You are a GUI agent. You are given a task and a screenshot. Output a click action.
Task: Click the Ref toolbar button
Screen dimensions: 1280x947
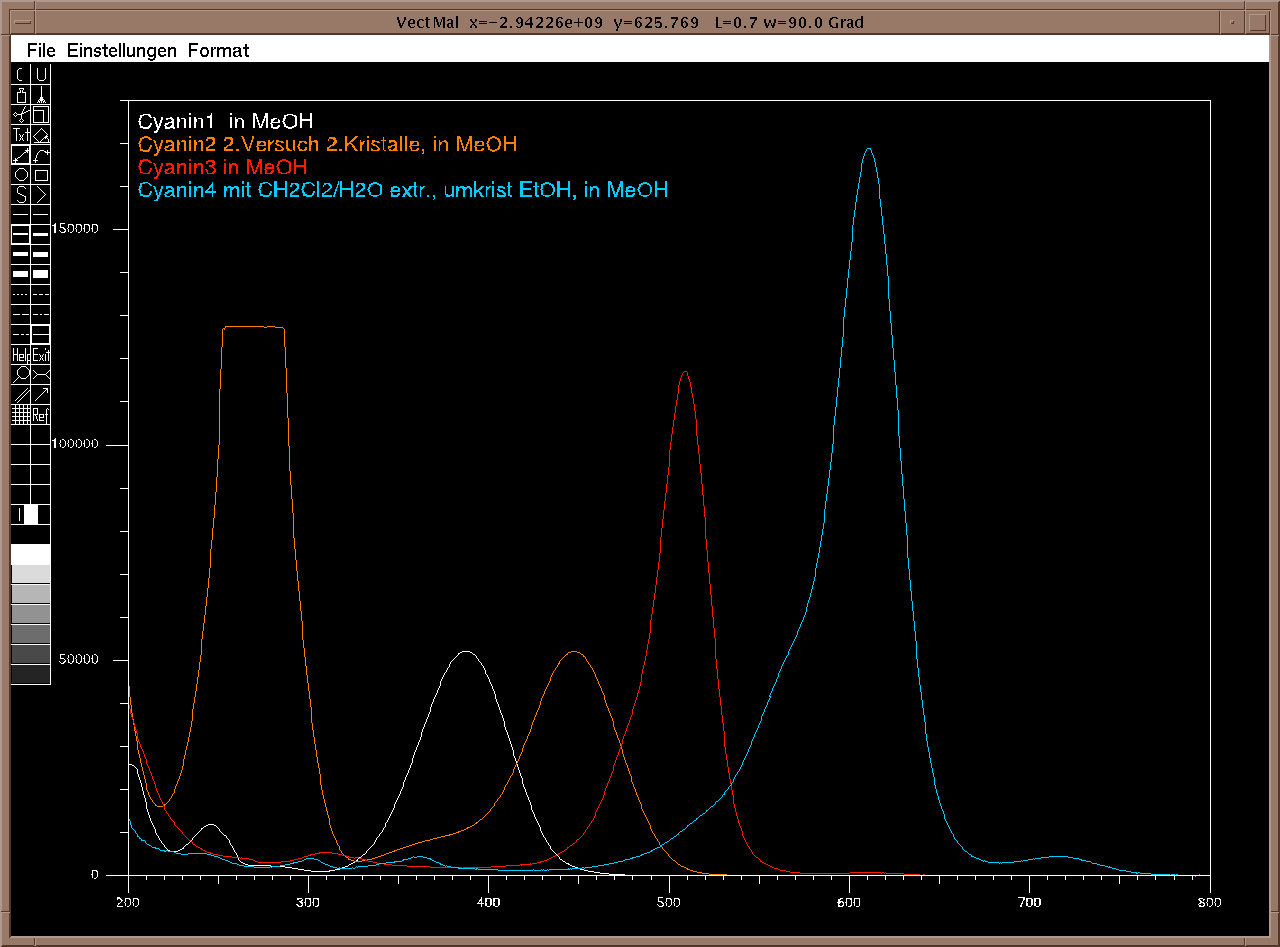pos(41,415)
